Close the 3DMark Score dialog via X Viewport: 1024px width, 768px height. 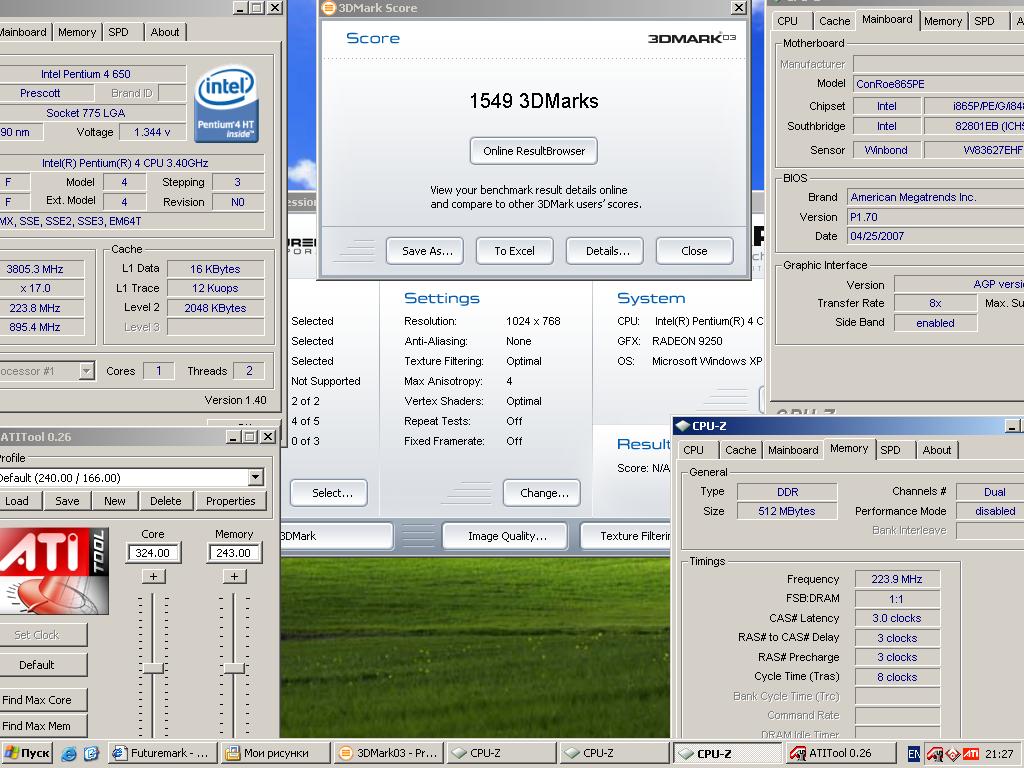point(739,8)
